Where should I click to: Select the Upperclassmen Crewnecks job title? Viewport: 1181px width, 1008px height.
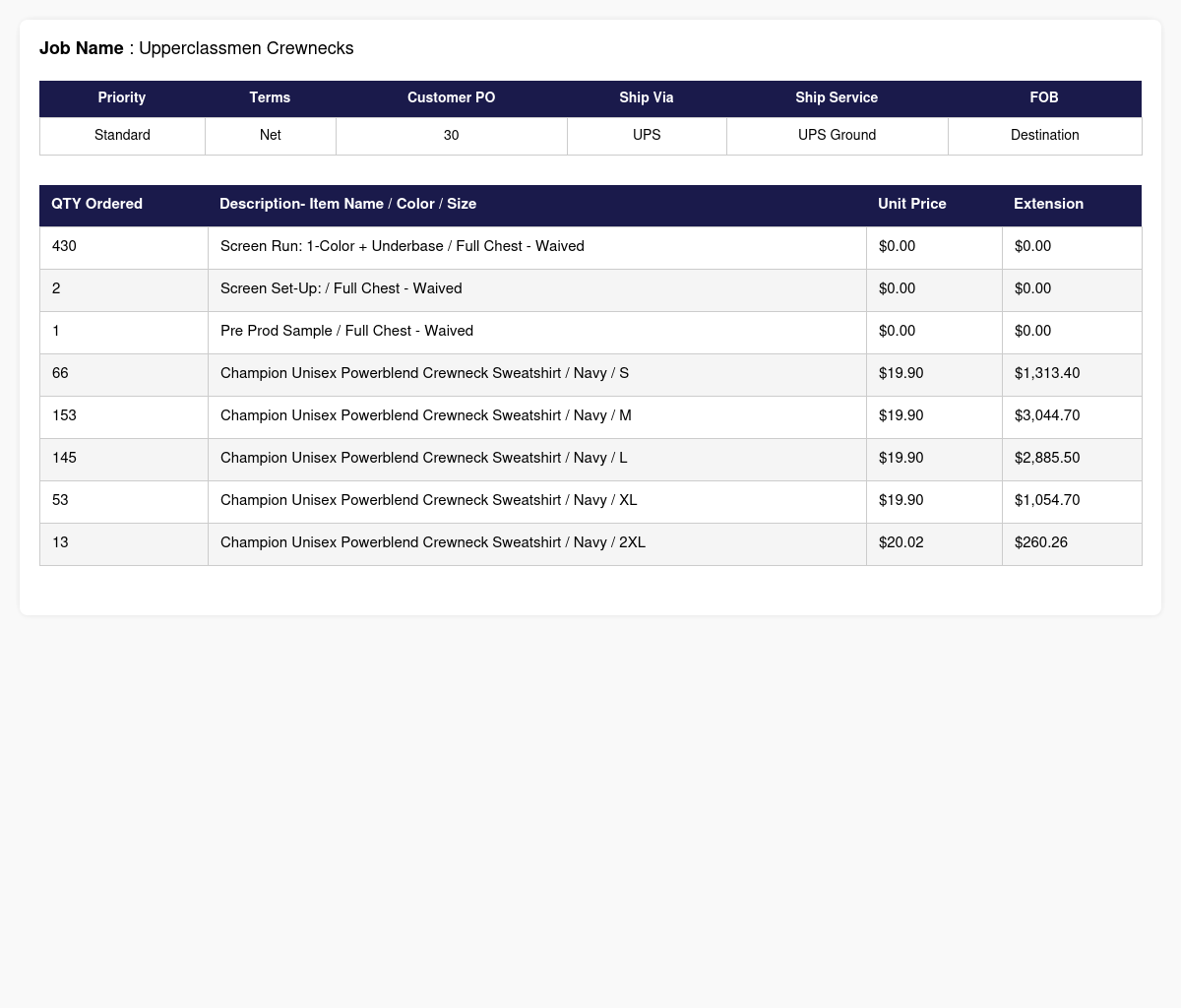246,48
